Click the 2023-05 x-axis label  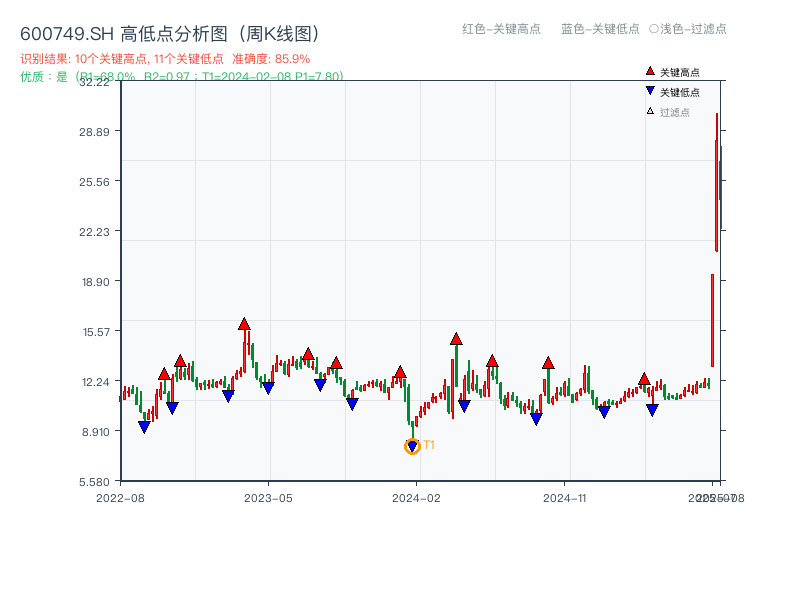[268, 498]
